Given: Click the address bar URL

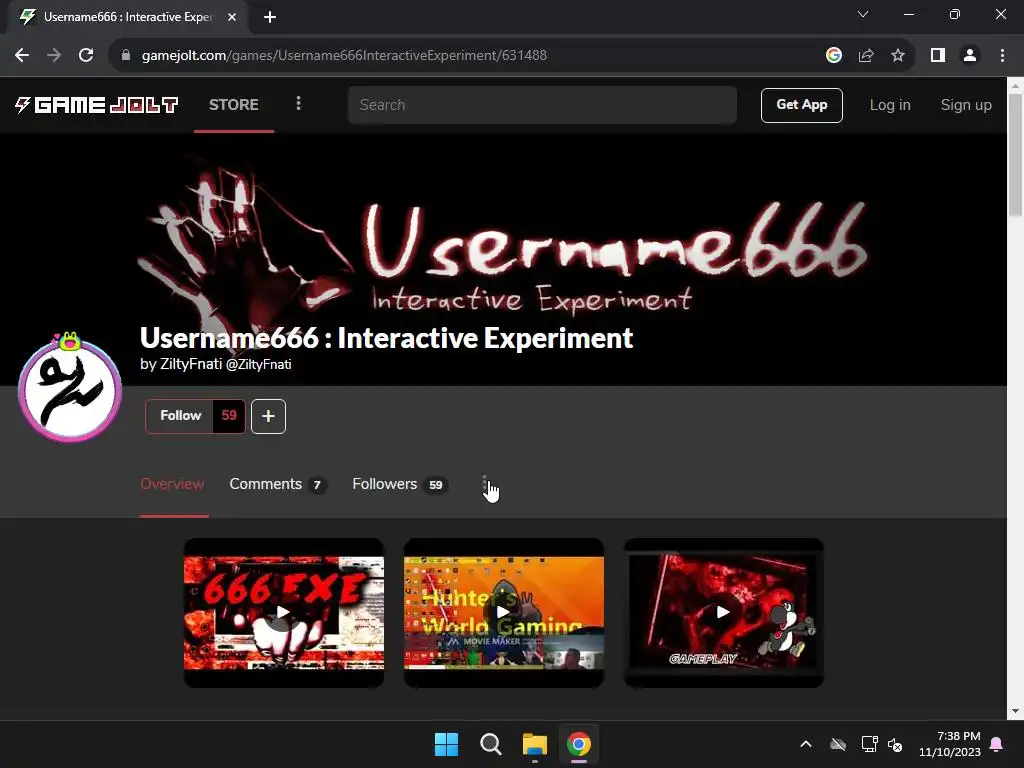Looking at the screenshot, I should click(x=344, y=56).
